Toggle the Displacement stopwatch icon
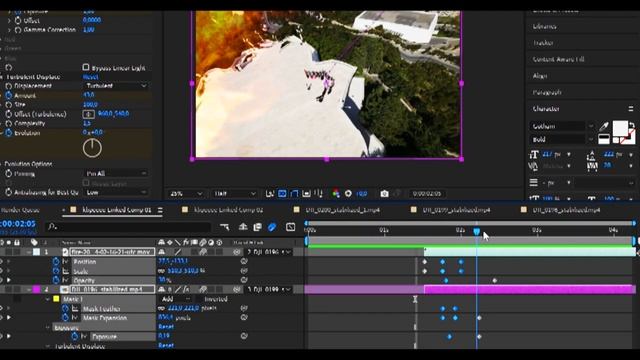The image size is (640, 360). (9, 86)
